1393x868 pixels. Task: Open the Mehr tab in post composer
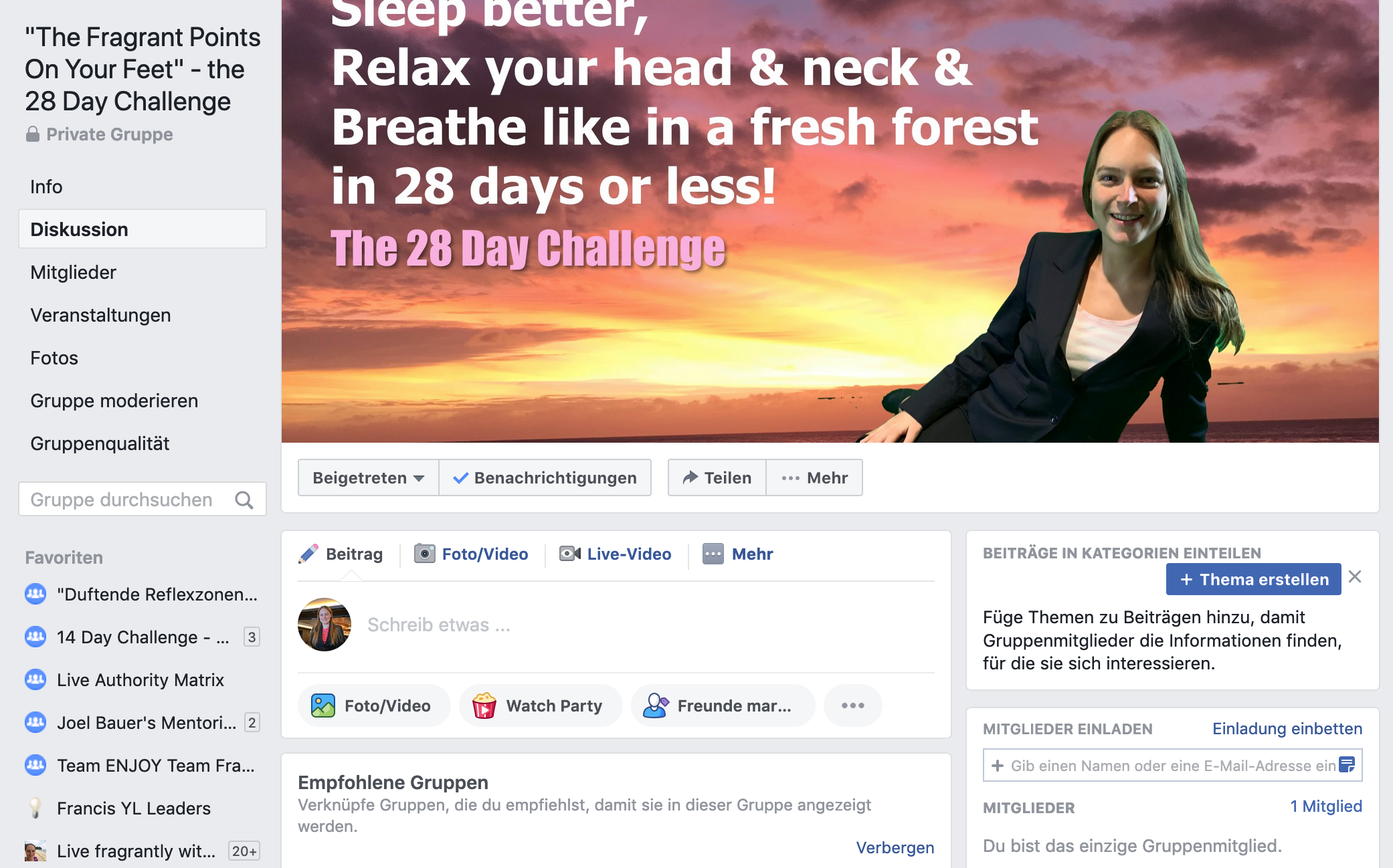tap(738, 554)
